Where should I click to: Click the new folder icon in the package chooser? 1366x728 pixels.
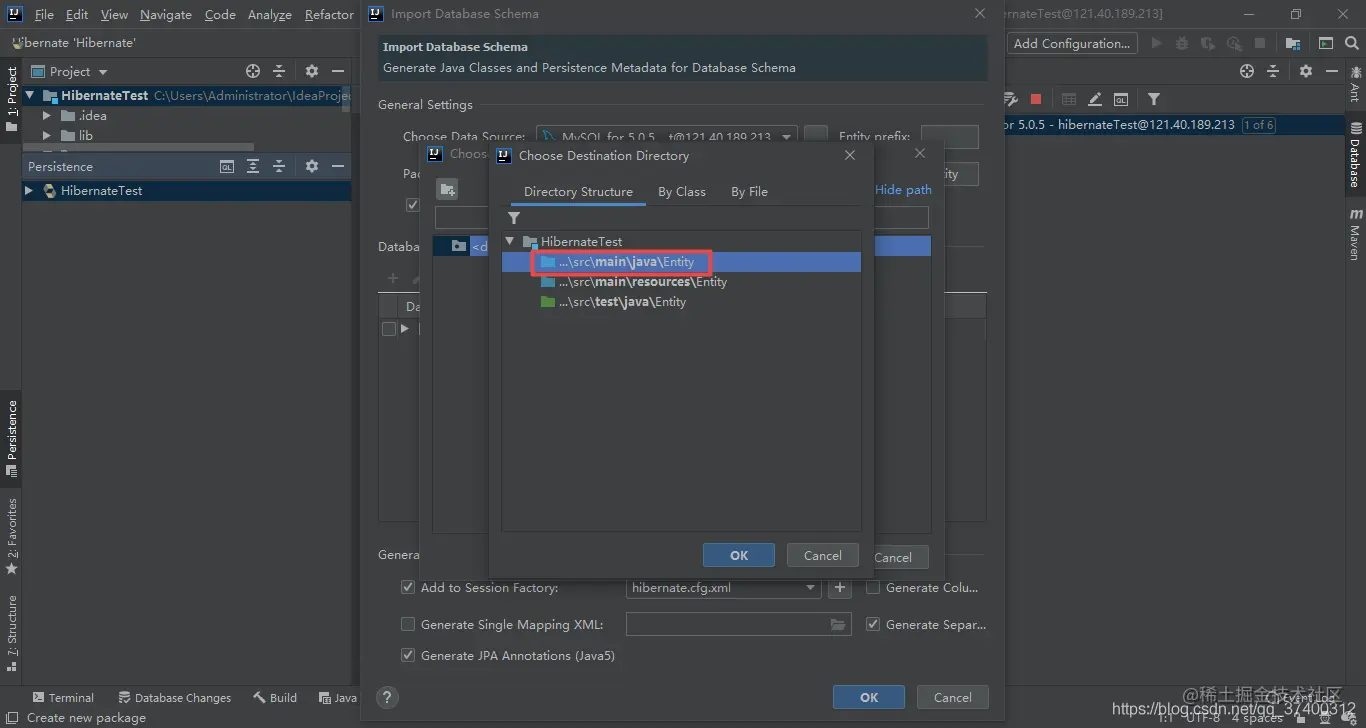447,189
